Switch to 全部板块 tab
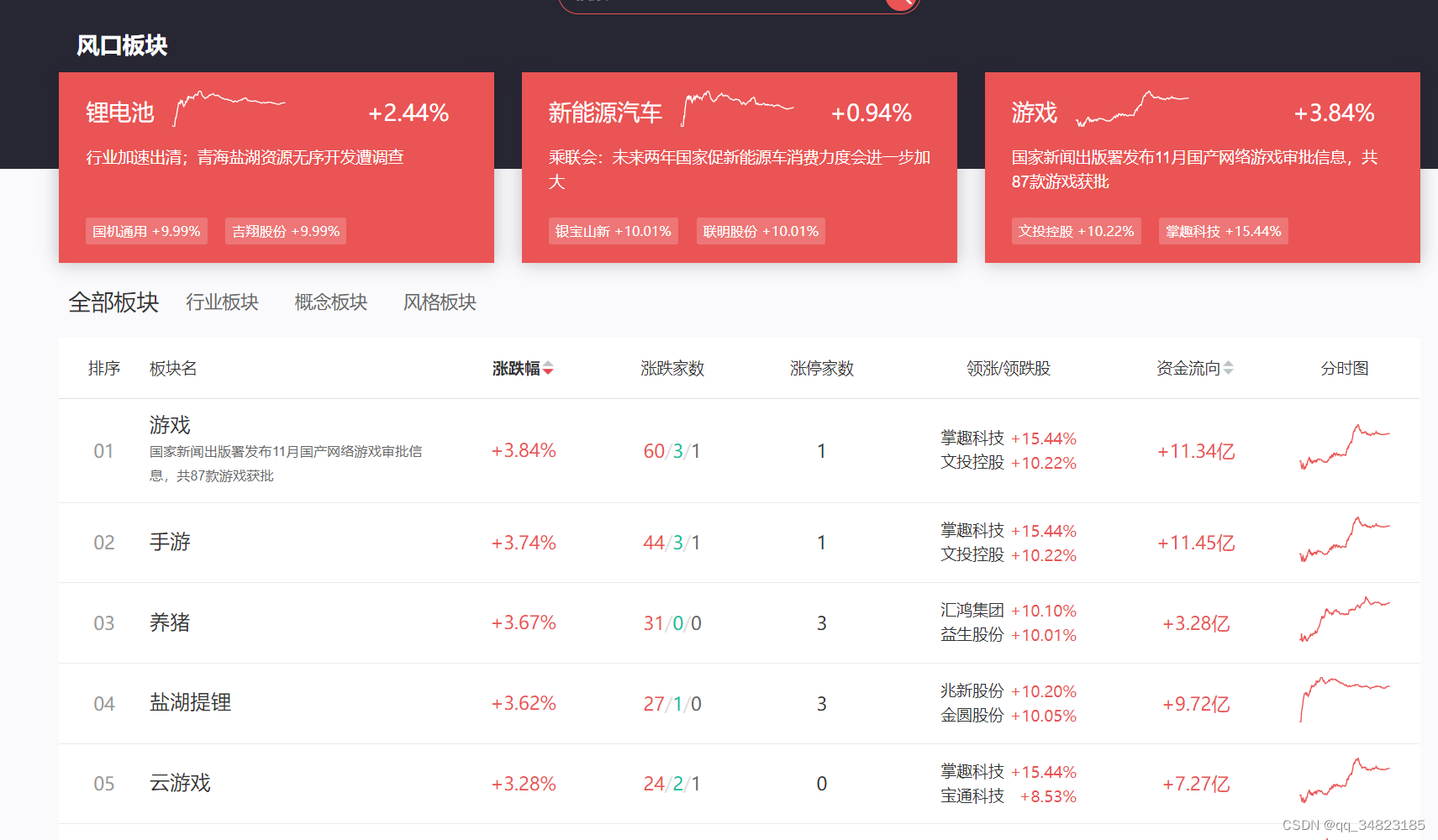 [113, 302]
